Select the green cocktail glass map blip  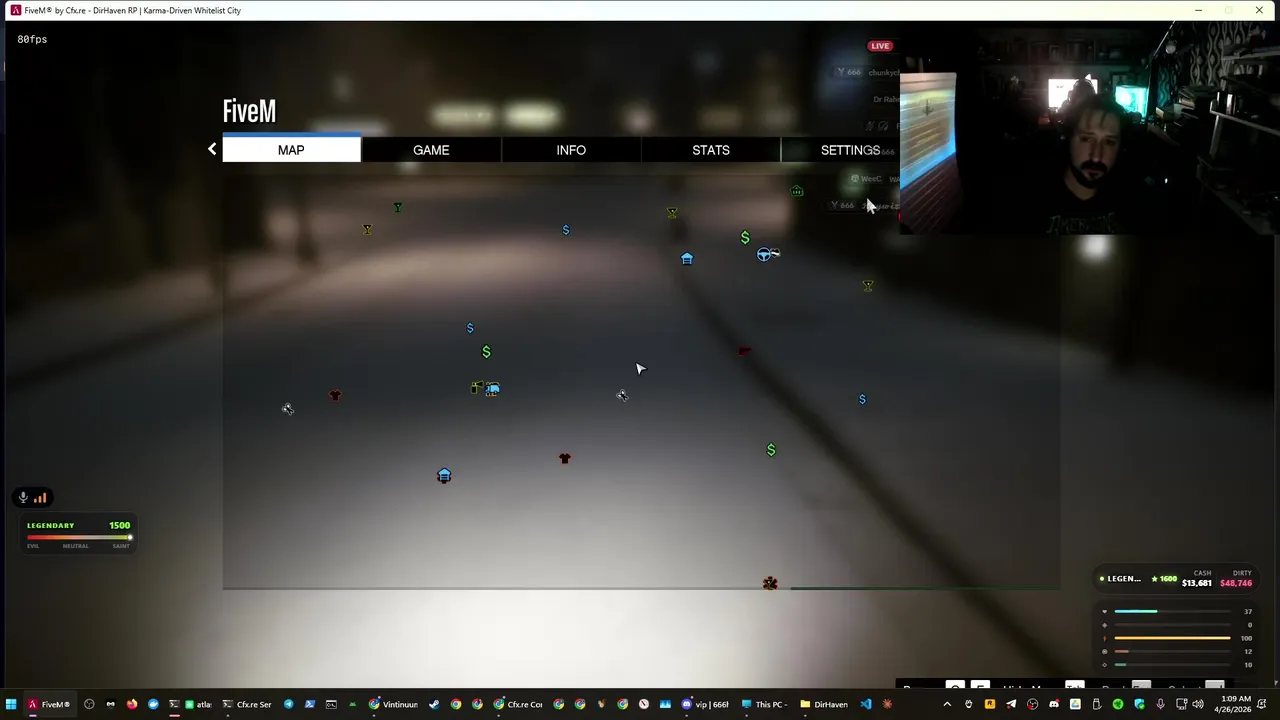click(397, 207)
